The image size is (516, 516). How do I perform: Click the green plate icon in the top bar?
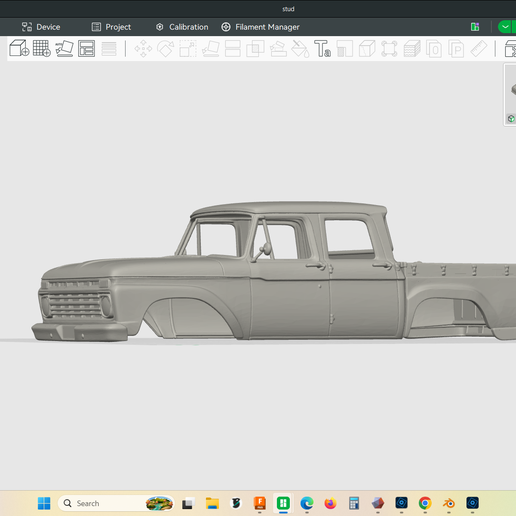[x=475, y=27]
